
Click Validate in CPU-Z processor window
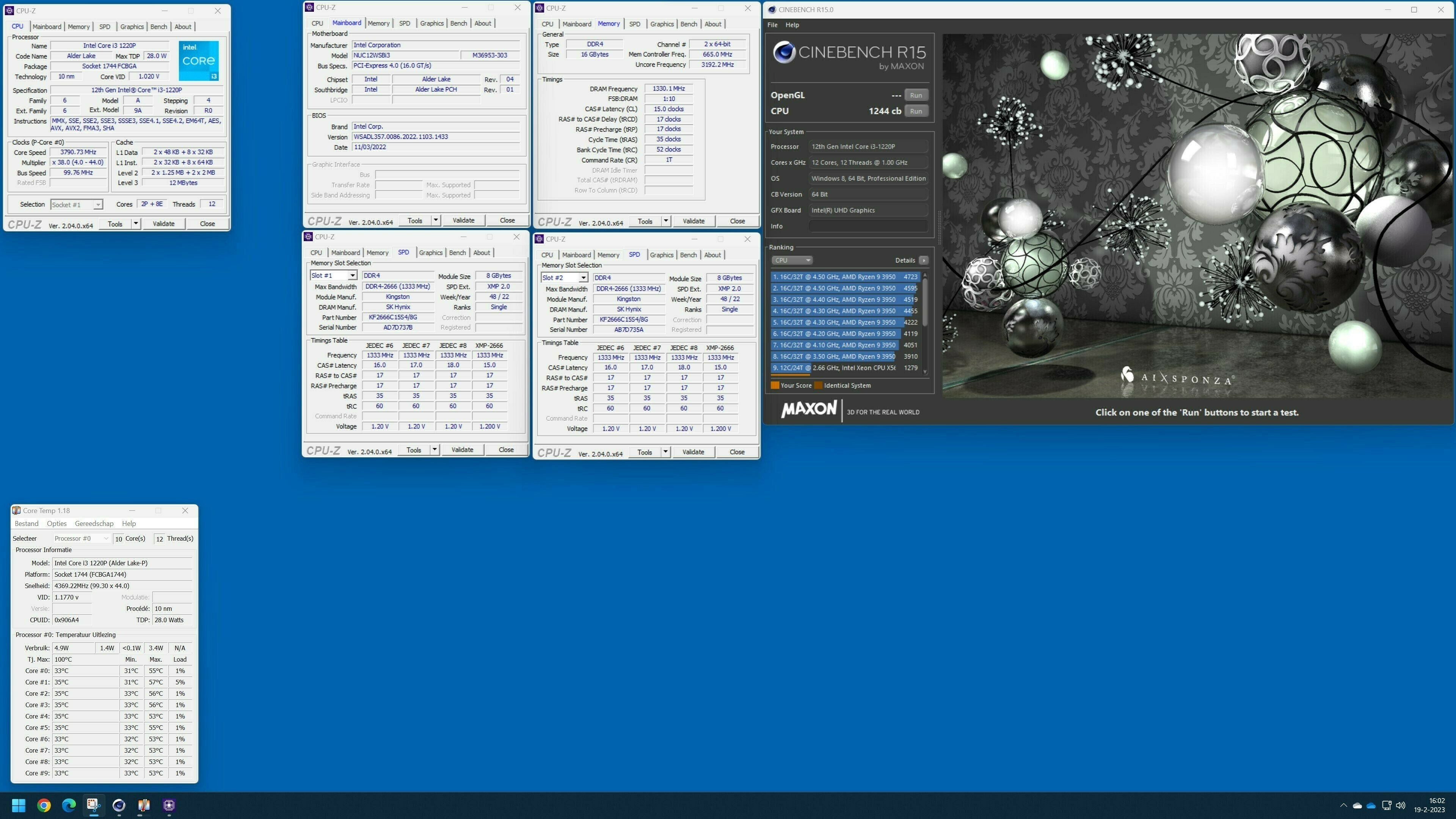163,224
